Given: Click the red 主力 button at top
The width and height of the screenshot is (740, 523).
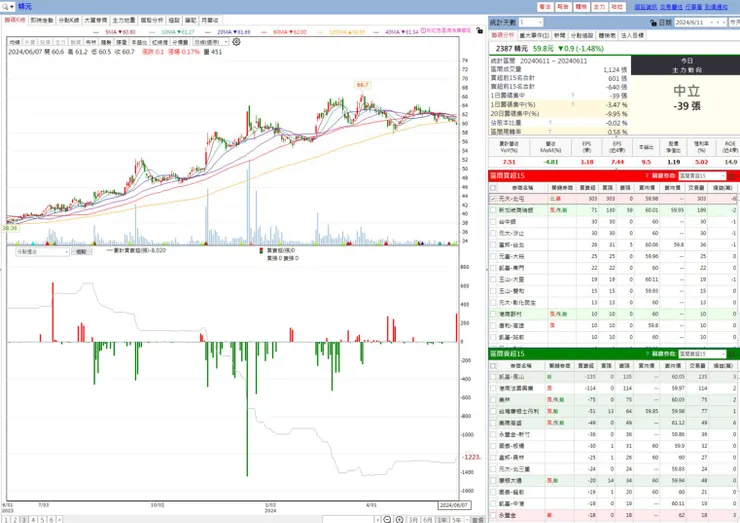Looking at the screenshot, I should [599, 7].
